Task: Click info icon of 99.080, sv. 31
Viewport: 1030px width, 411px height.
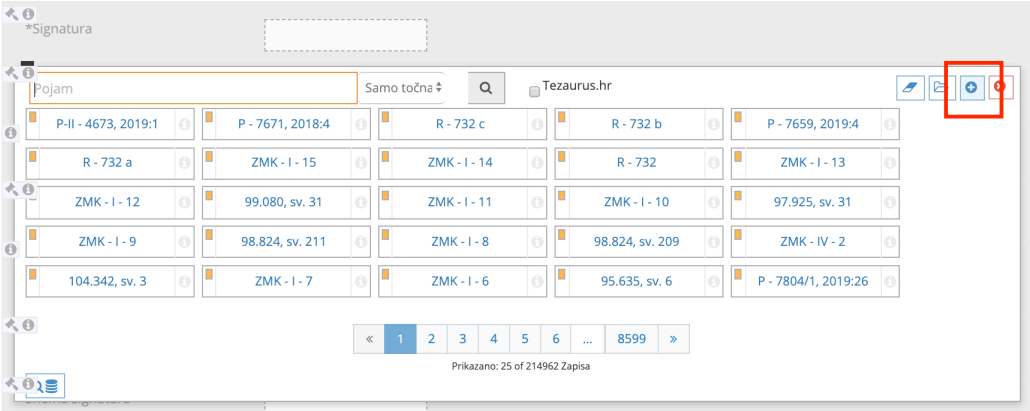Action: pyautogui.click(x=361, y=202)
